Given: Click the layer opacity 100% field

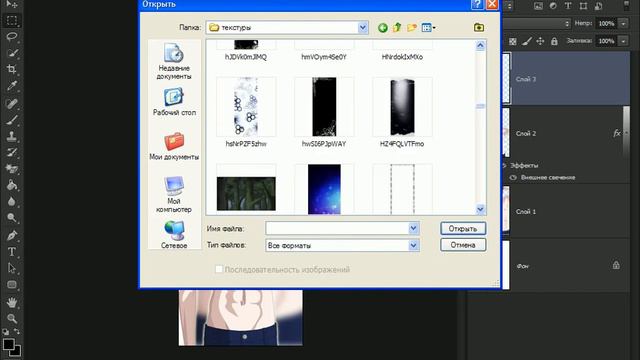Looking at the screenshot, I should tap(607, 24).
